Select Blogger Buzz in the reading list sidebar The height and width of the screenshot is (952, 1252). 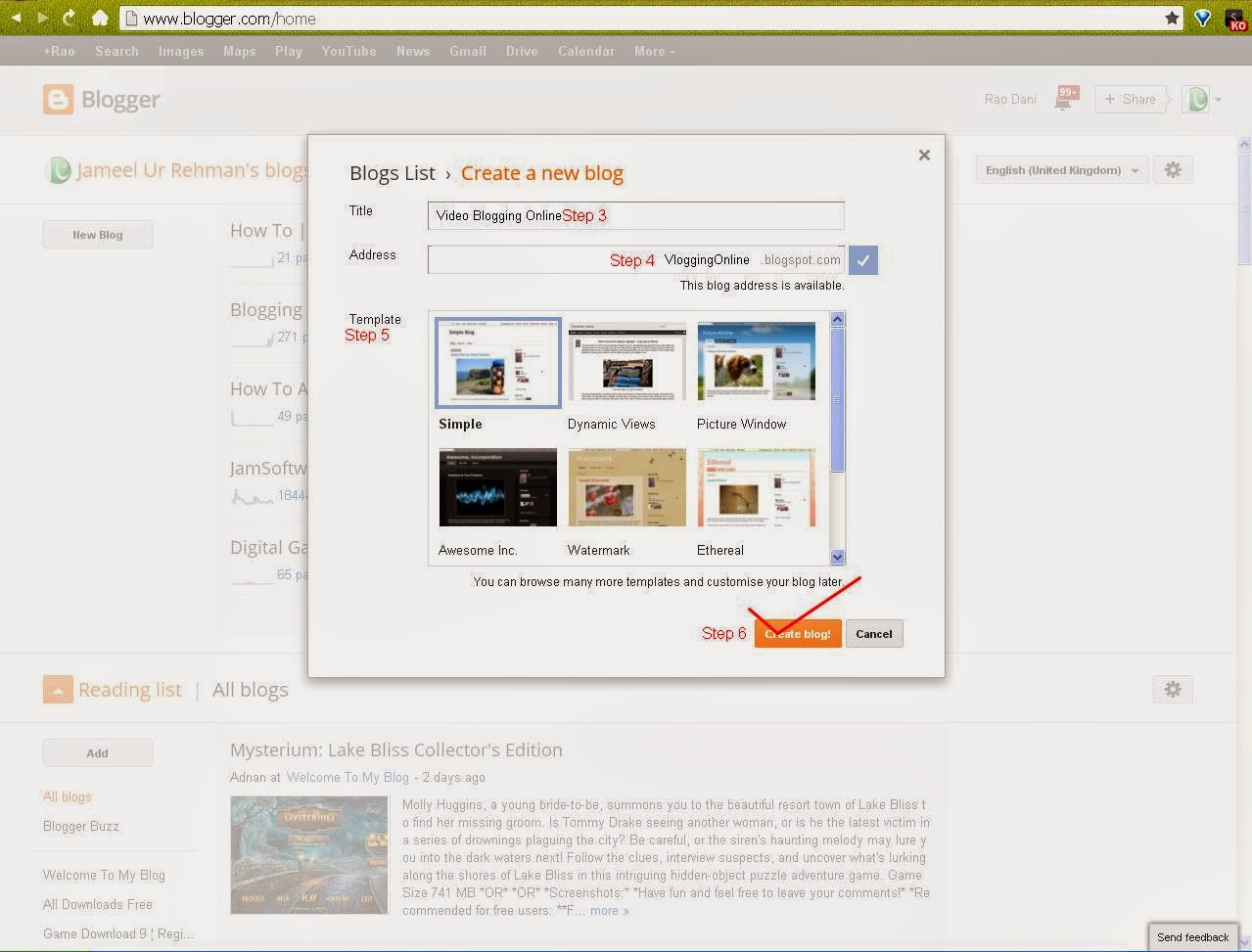tap(81, 827)
